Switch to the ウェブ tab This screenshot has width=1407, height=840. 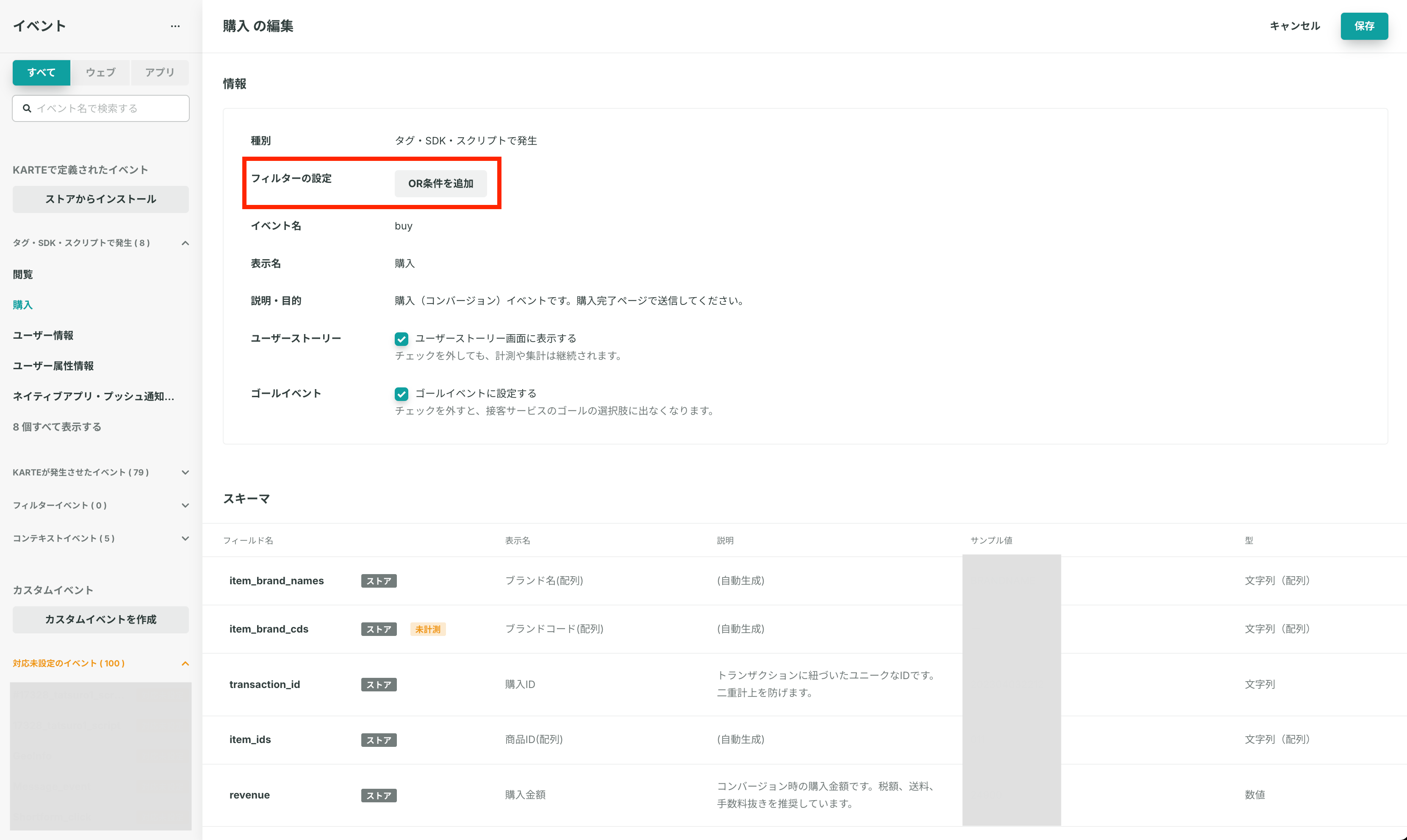point(101,72)
